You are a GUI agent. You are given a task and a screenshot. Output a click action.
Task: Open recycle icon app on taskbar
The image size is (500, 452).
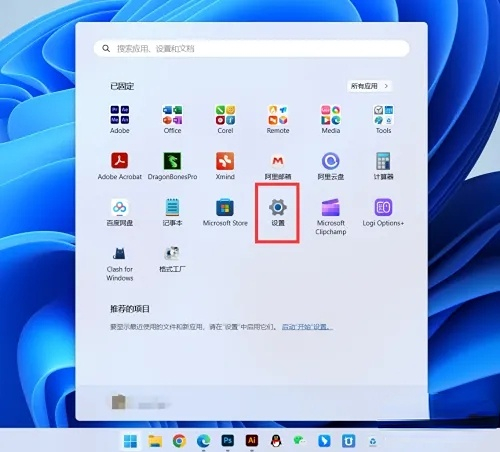[x=373, y=442]
